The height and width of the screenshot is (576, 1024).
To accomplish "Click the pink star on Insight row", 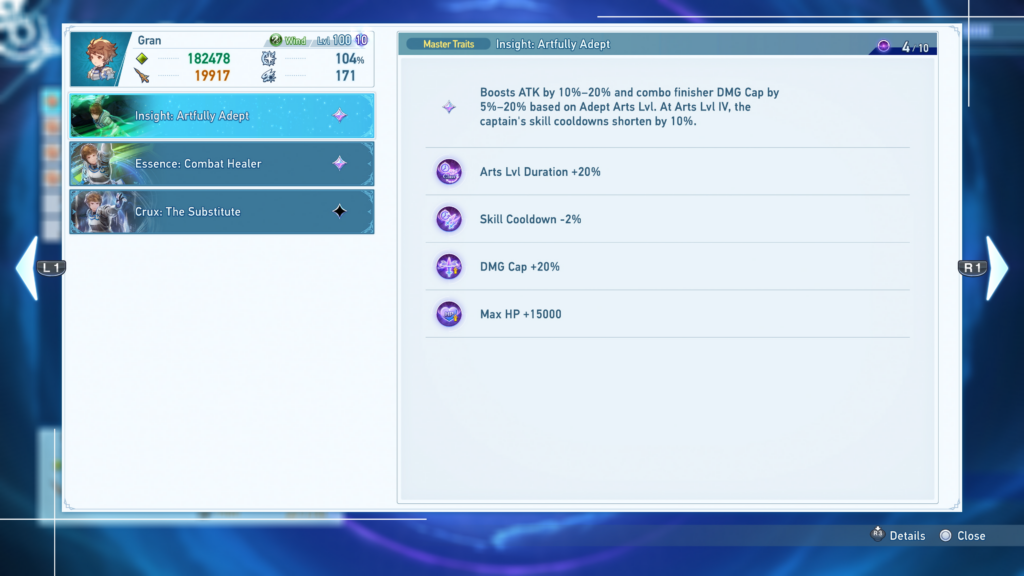I will (340, 116).
